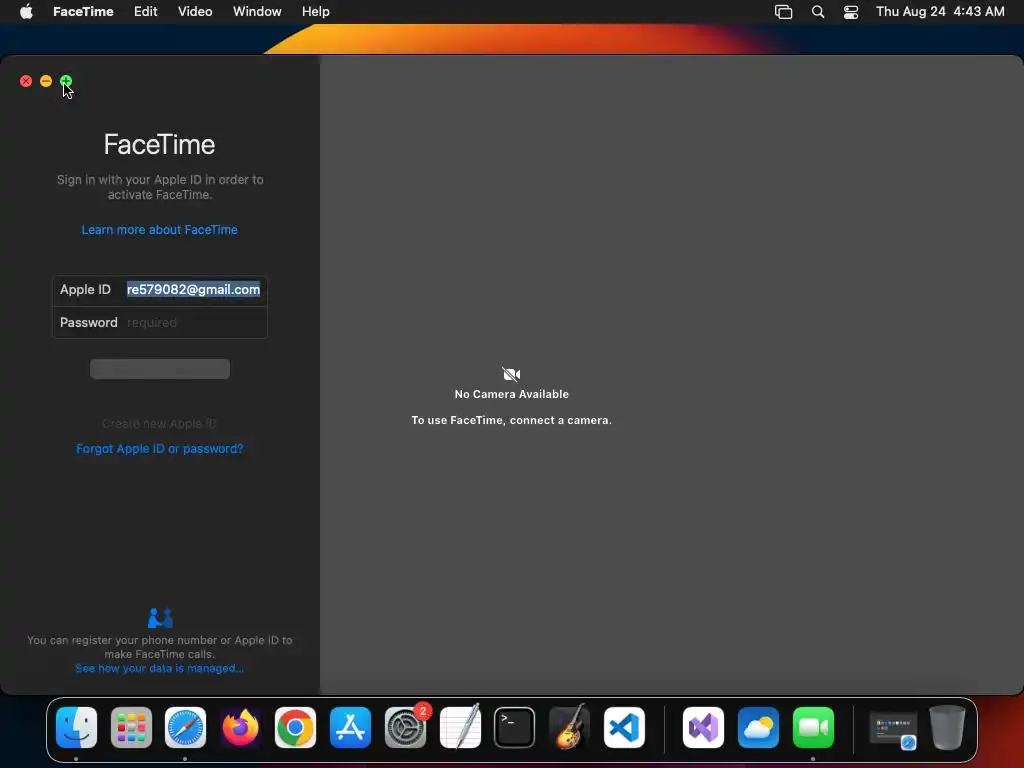Click the No Camera Available icon
Image resolution: width=1024 pixels, height=768 pixels.
511,374
